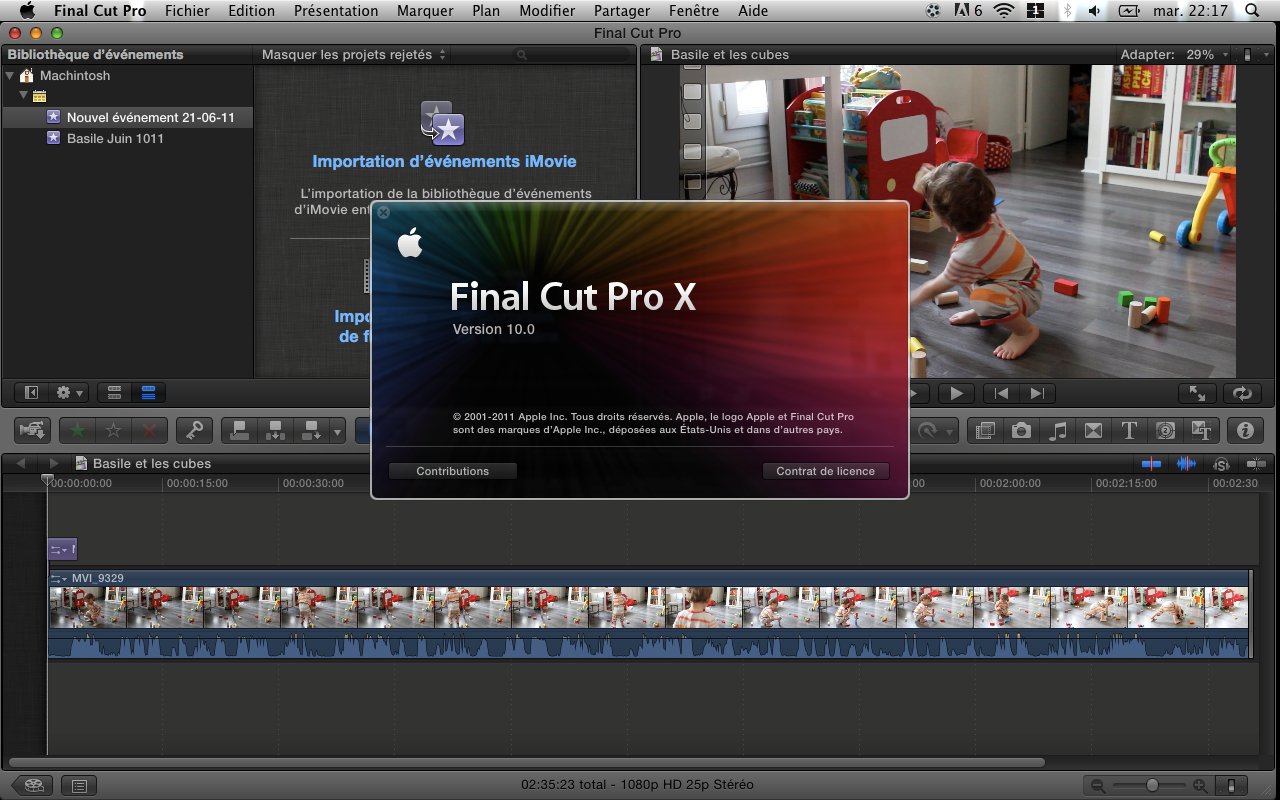Open the keyword editor key icon

[194, 430]
